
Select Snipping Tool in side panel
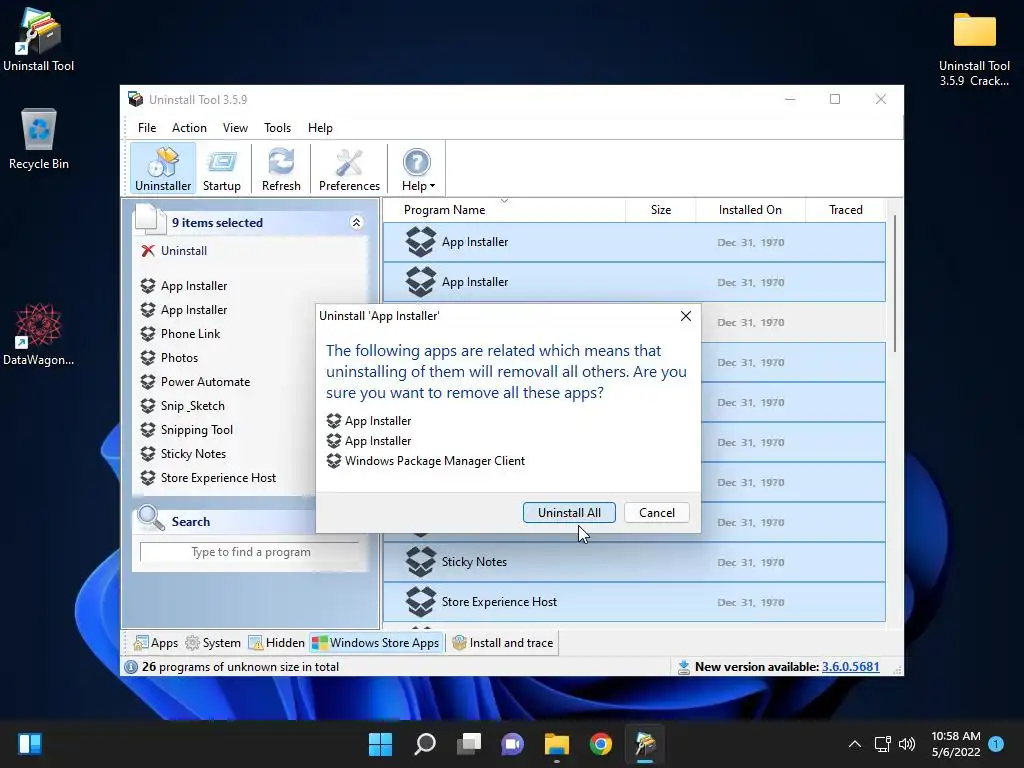197,430
